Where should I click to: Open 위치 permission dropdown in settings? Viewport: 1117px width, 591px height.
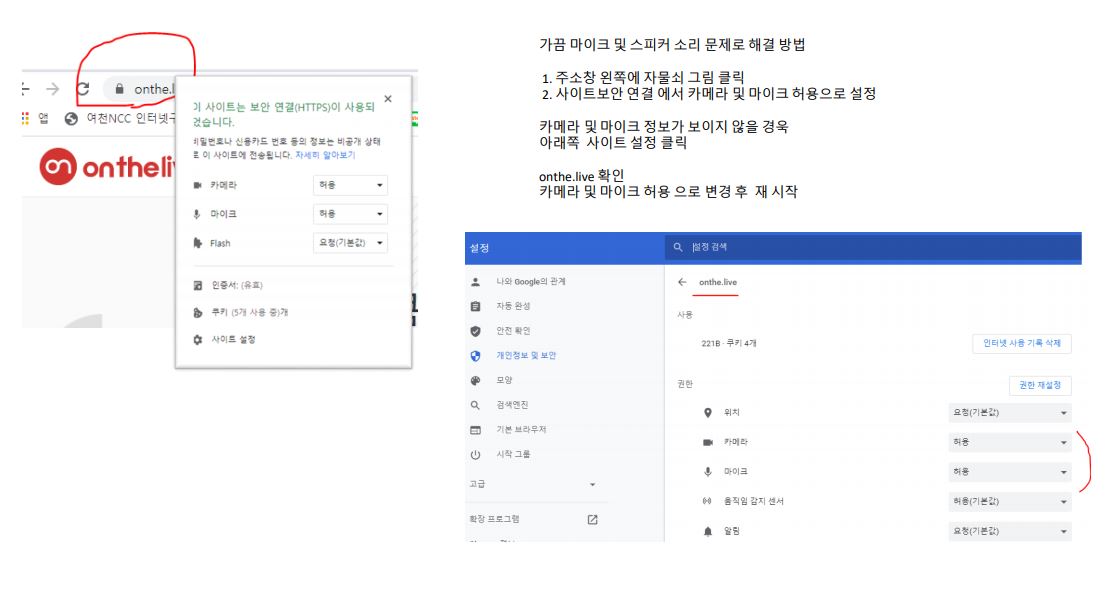click(x=1009, y=412)
